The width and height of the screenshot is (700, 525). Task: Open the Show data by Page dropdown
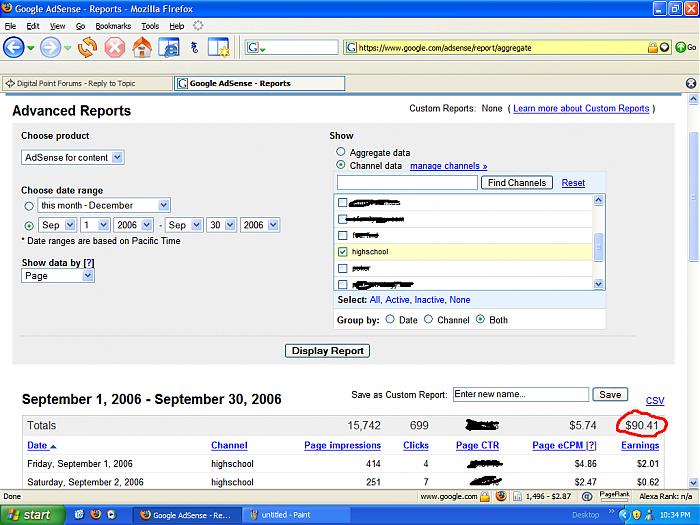58,275
